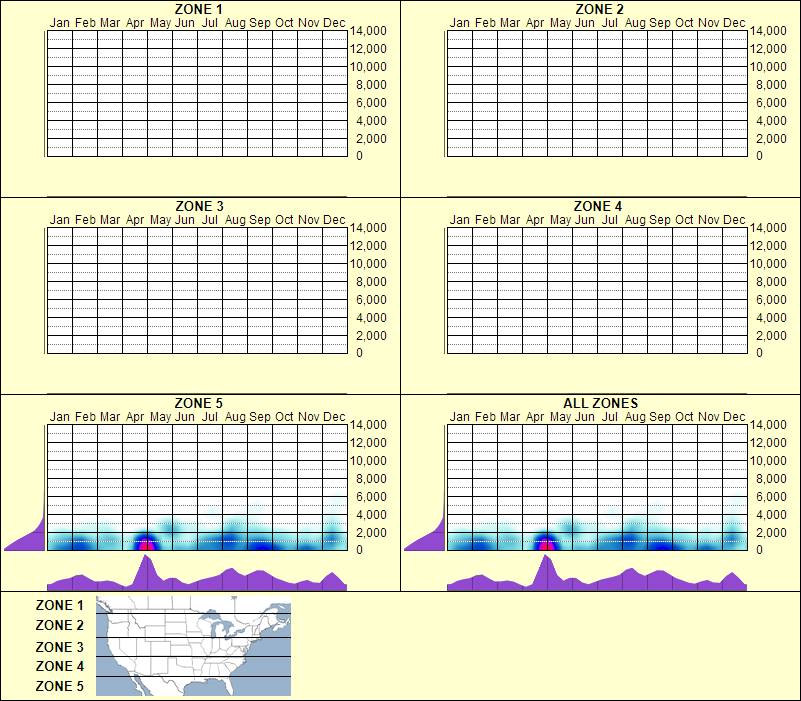Click the Dec column header in ZONE 4
Viewport: 801px width, 701px height.
tap(735, 219)
